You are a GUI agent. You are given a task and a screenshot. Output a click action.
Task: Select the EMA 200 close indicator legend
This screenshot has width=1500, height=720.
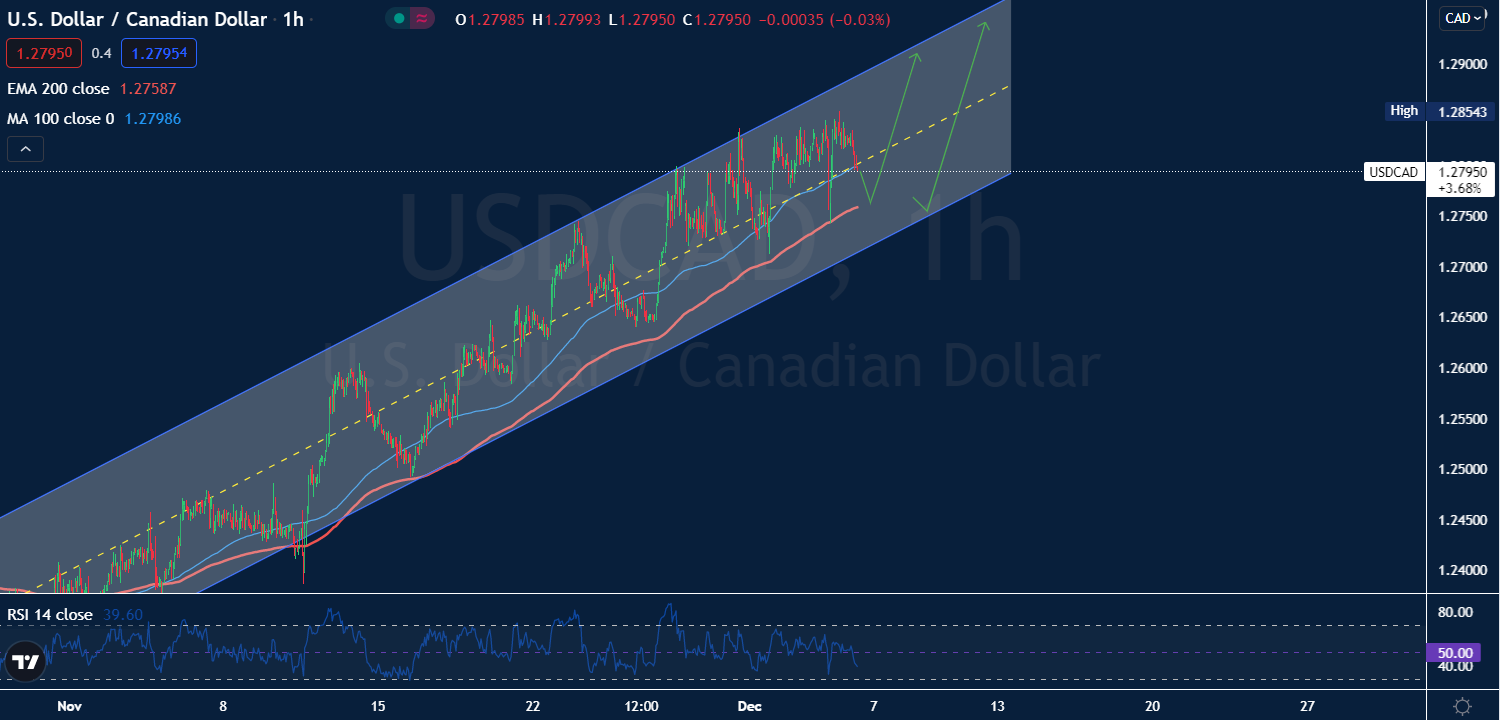click(x=58, y=89)
